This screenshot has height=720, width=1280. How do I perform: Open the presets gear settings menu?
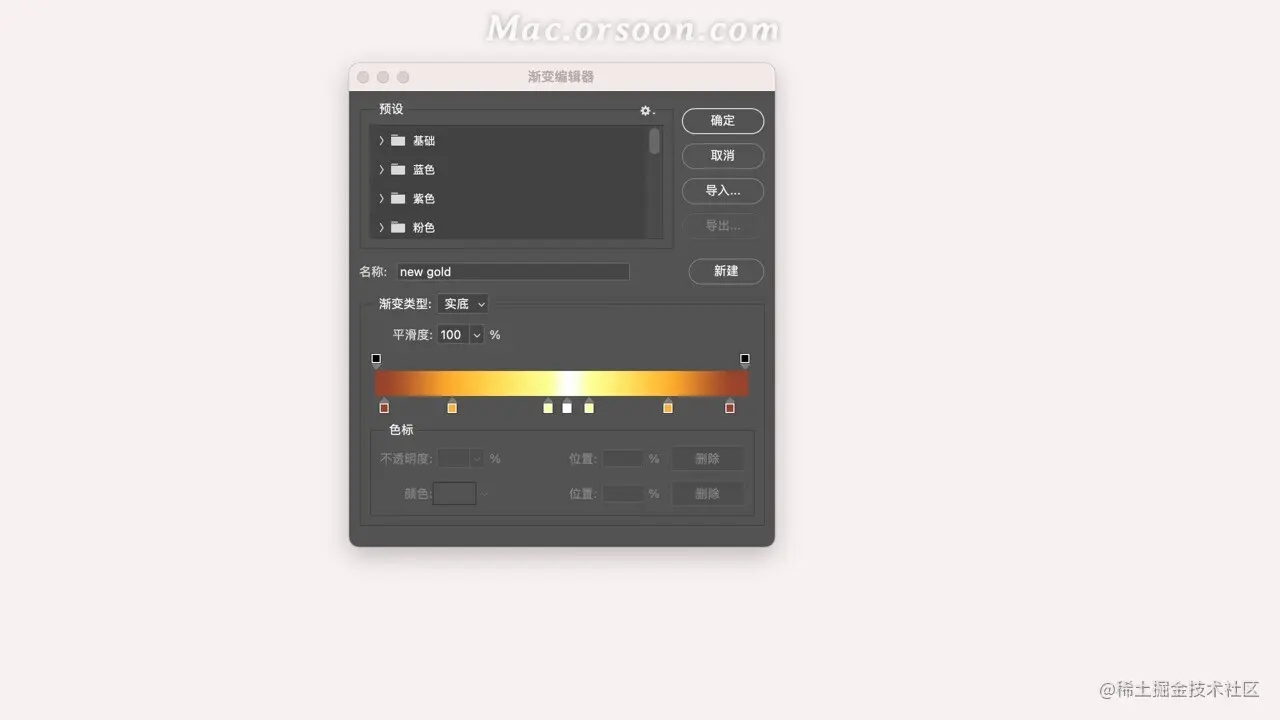[646, 110]
